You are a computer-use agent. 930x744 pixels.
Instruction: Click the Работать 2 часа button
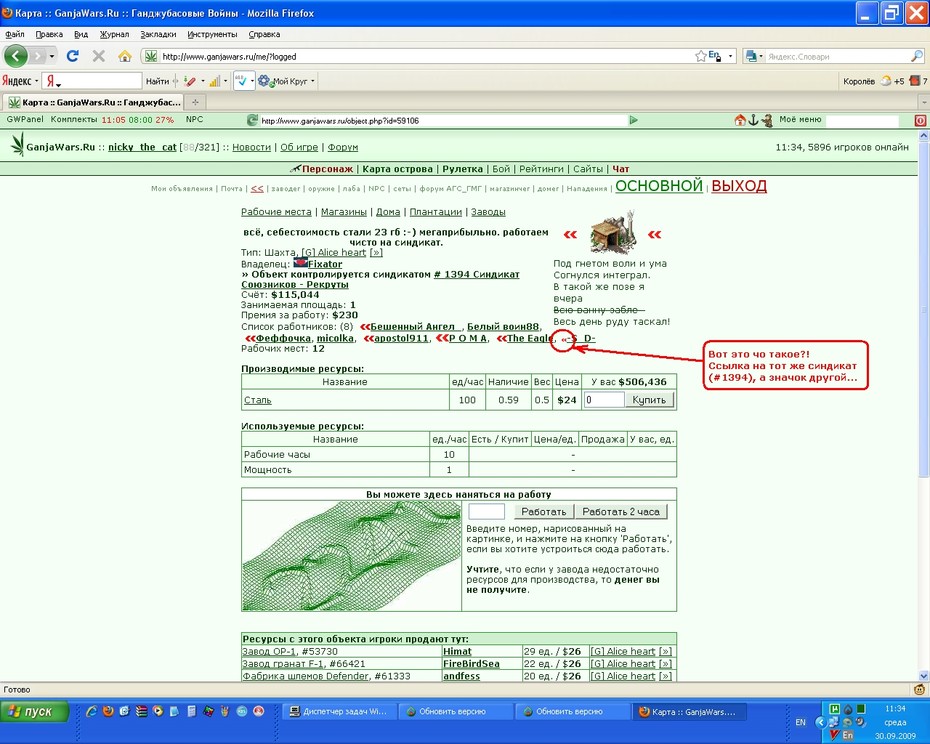click(x=621, y=511)
